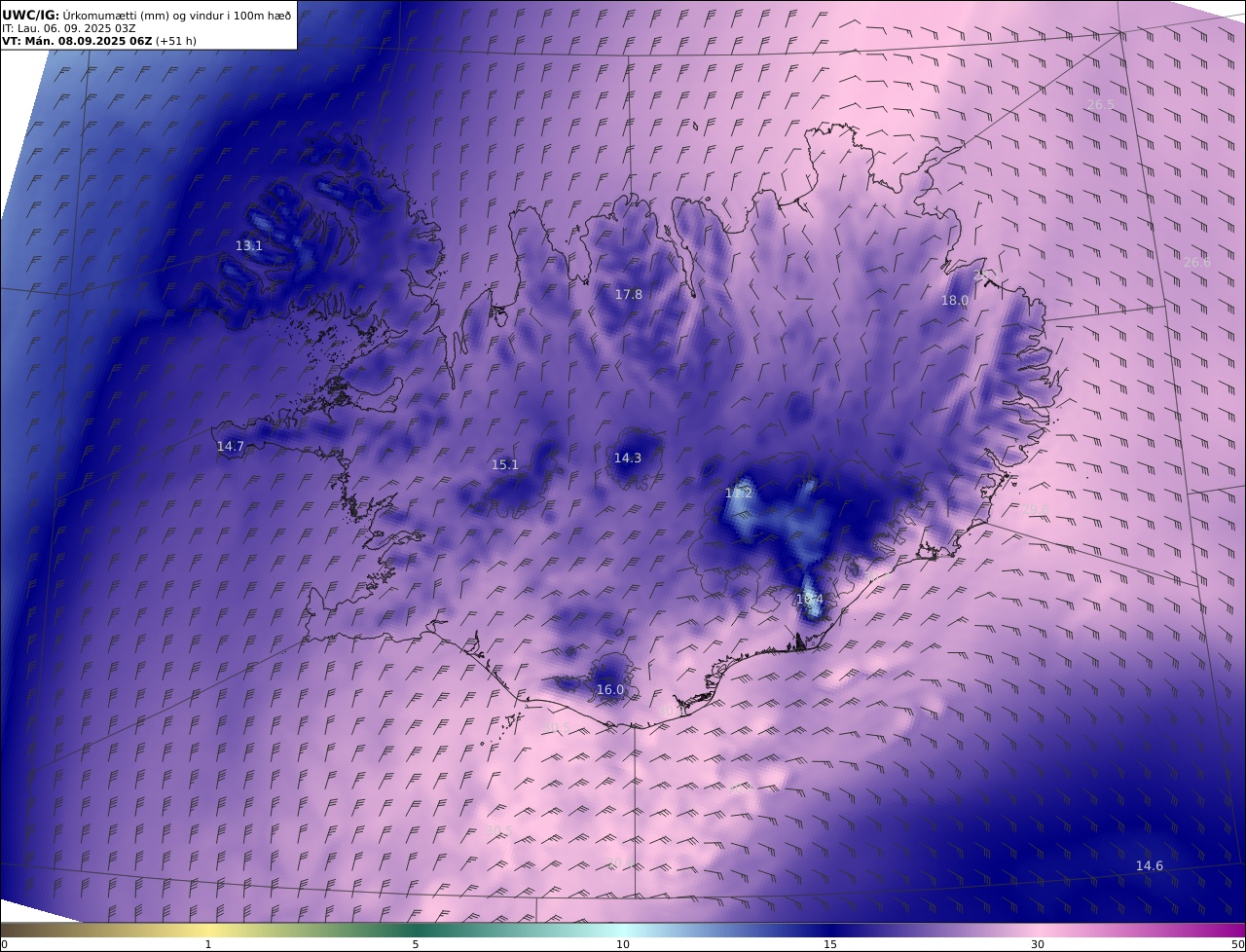Click the 5 tick label on the colorbar
The width and height of the screenshot is (1246, 952).
tap(416, 944)
